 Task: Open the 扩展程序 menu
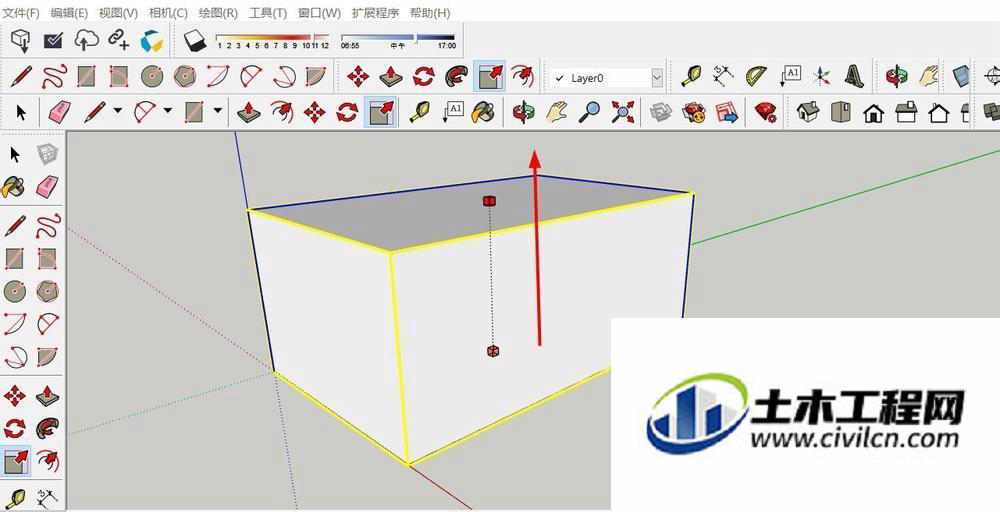pos(375,13)
